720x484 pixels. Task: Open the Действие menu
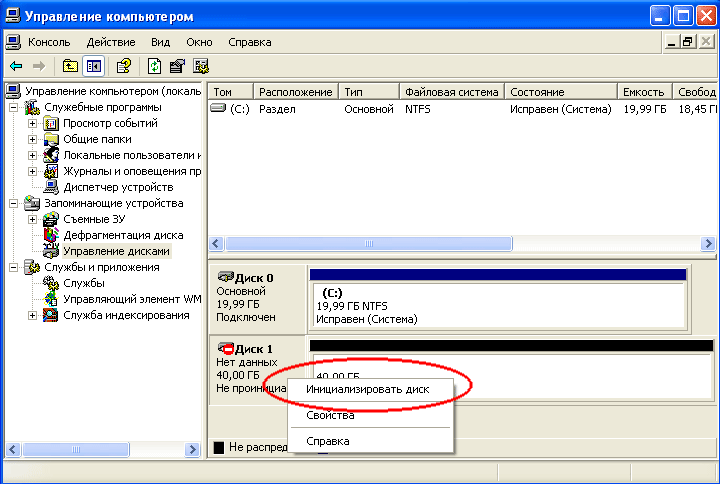[x=110, y=42]
